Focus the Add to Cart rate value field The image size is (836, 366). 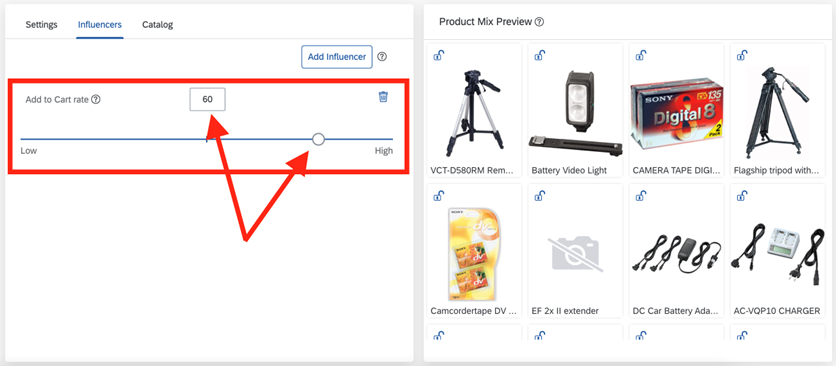[x=207, y=99]
